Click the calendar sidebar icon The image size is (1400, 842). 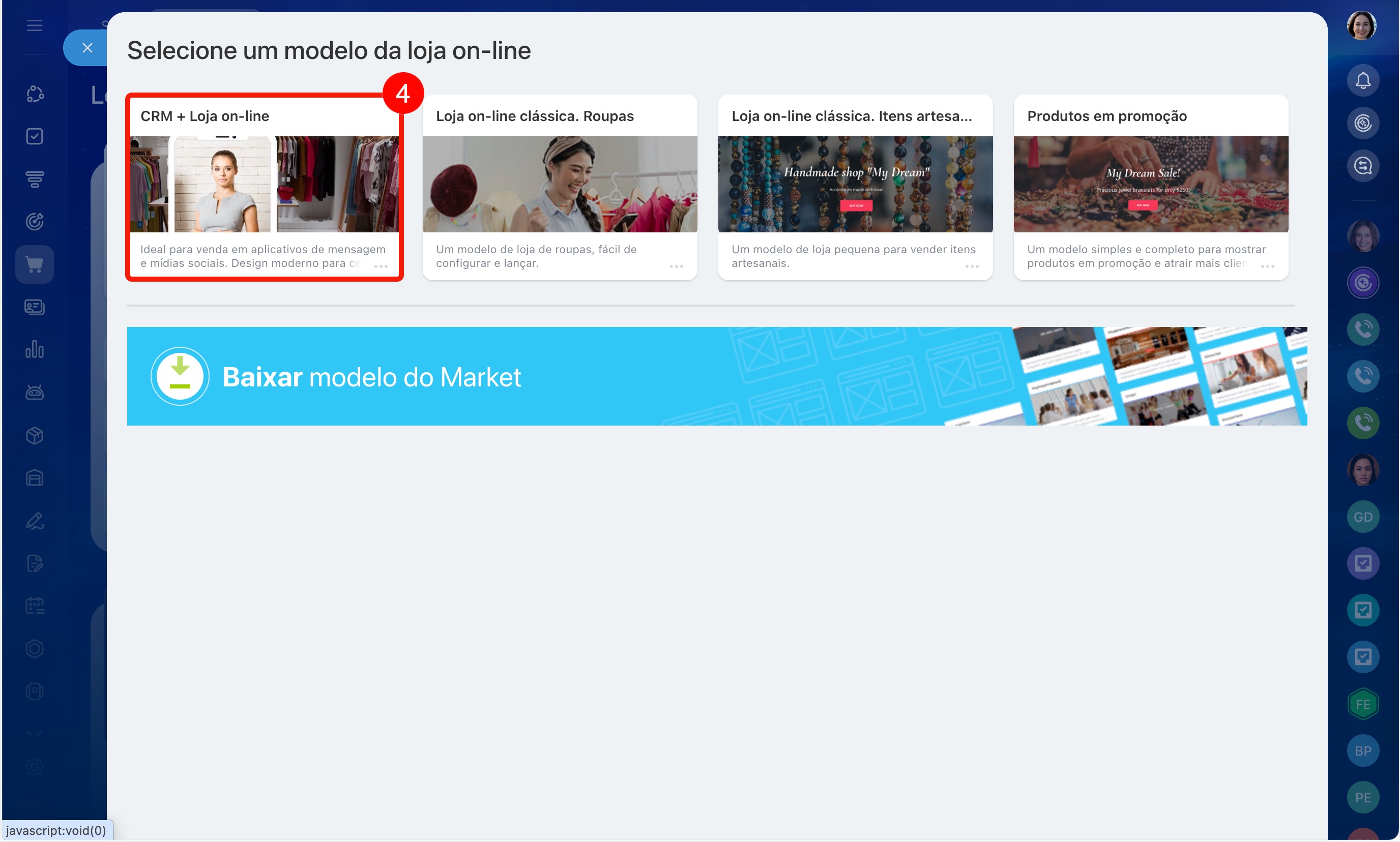35,606
